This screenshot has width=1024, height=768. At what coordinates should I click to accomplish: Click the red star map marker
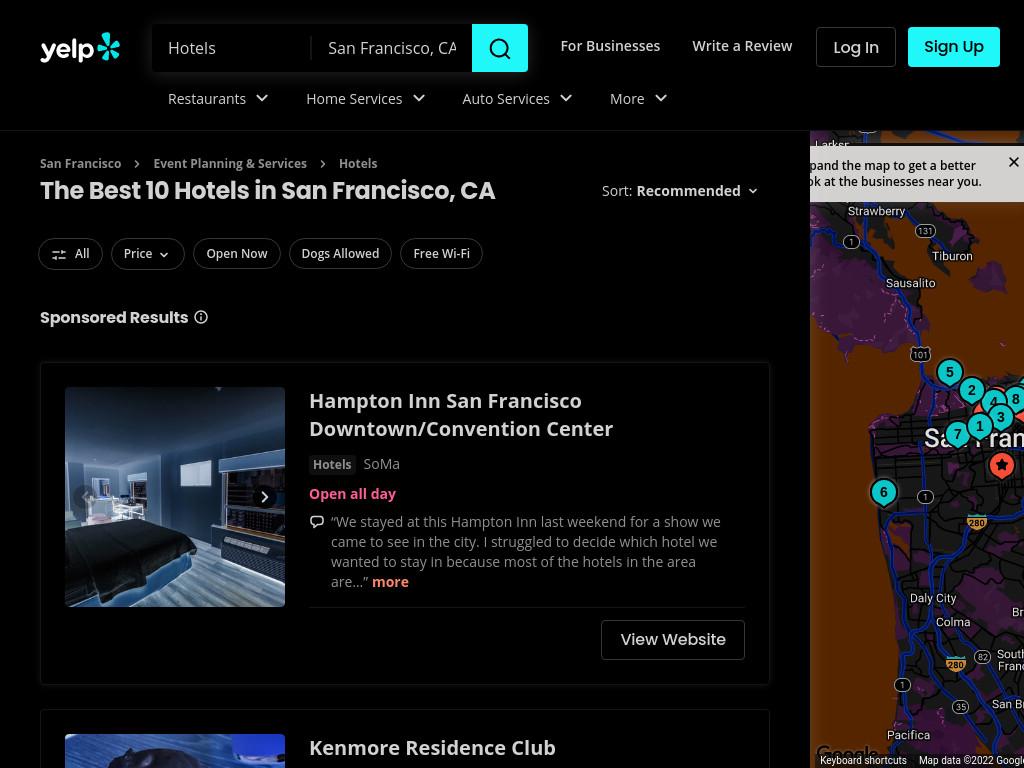tap(1001, 464)
